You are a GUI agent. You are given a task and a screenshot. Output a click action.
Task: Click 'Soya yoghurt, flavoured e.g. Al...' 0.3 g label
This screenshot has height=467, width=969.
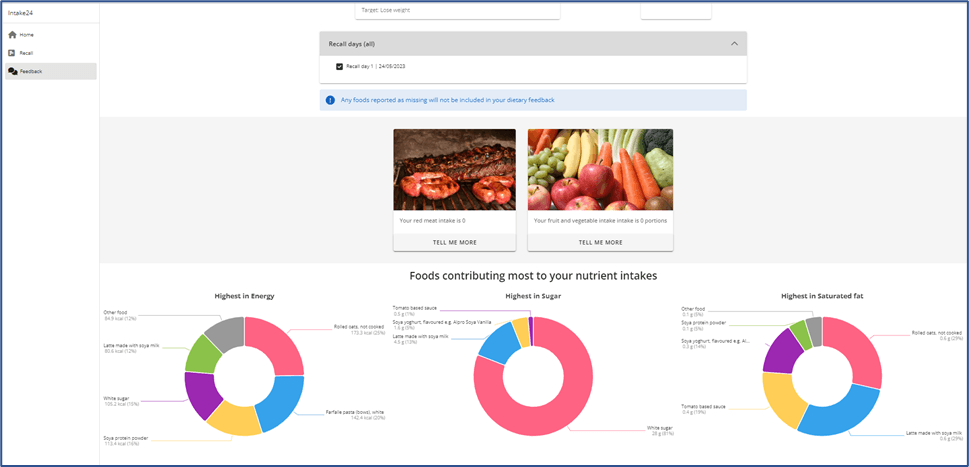716,343
